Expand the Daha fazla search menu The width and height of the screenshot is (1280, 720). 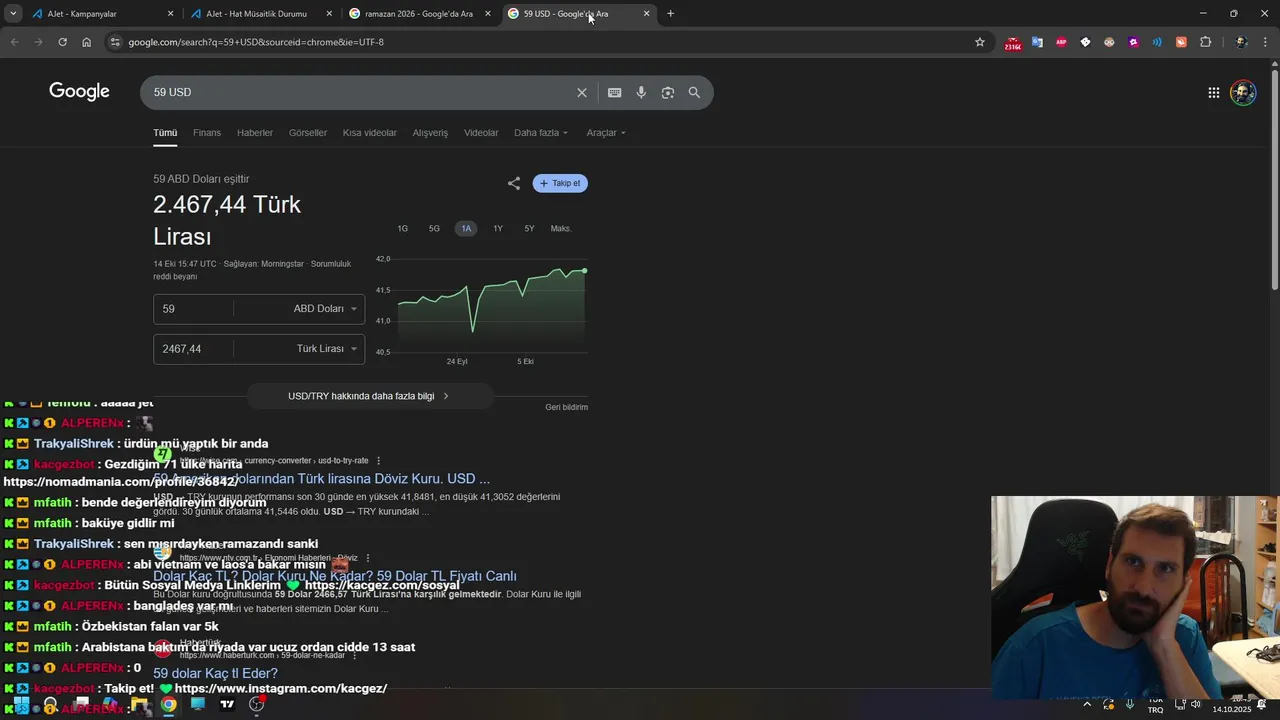point(540,133)
